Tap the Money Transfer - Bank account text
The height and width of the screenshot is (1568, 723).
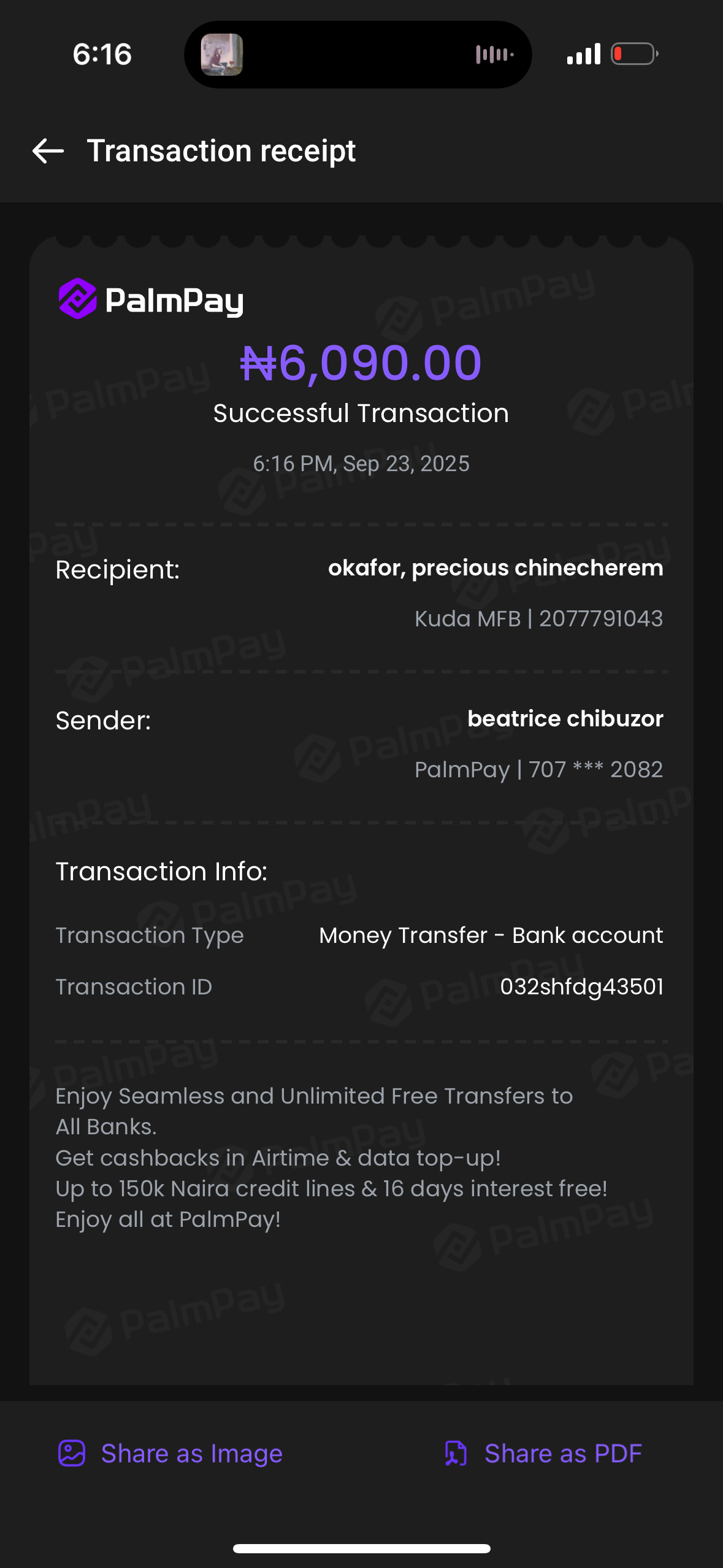(491, 935)
